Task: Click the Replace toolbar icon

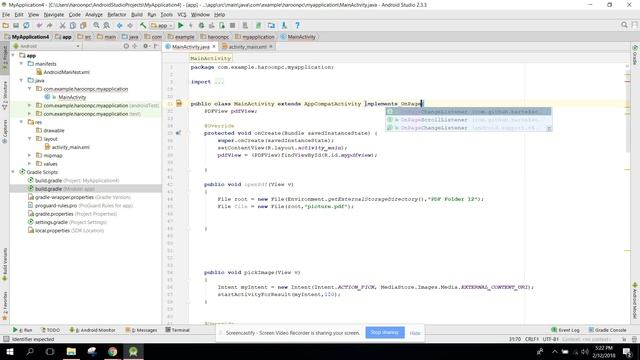Action: (x=107, y=25)
